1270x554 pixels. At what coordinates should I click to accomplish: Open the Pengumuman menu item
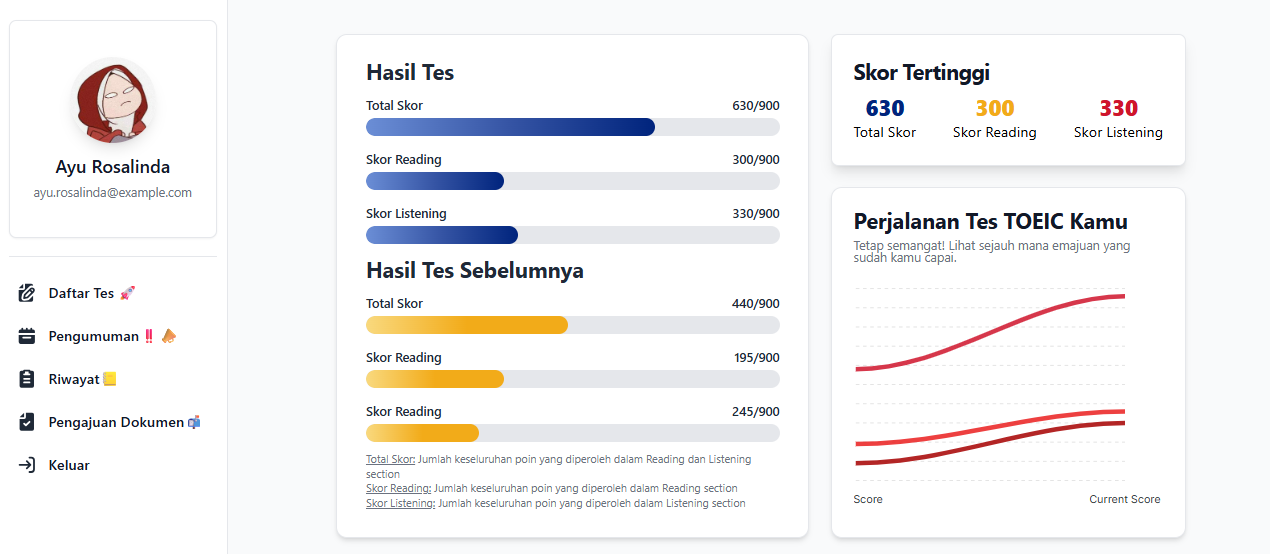click(94, 336)
